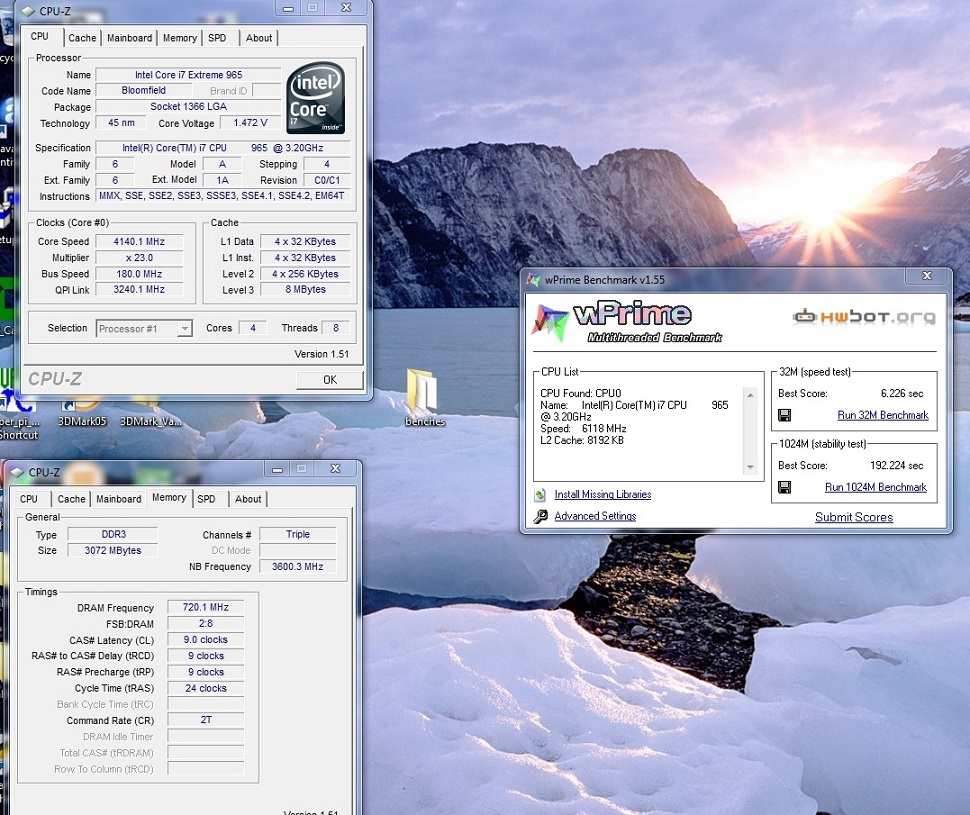The image size is (970, 815).
Task: Click the Intel Core i7 logo
Action: pos(315,98)
